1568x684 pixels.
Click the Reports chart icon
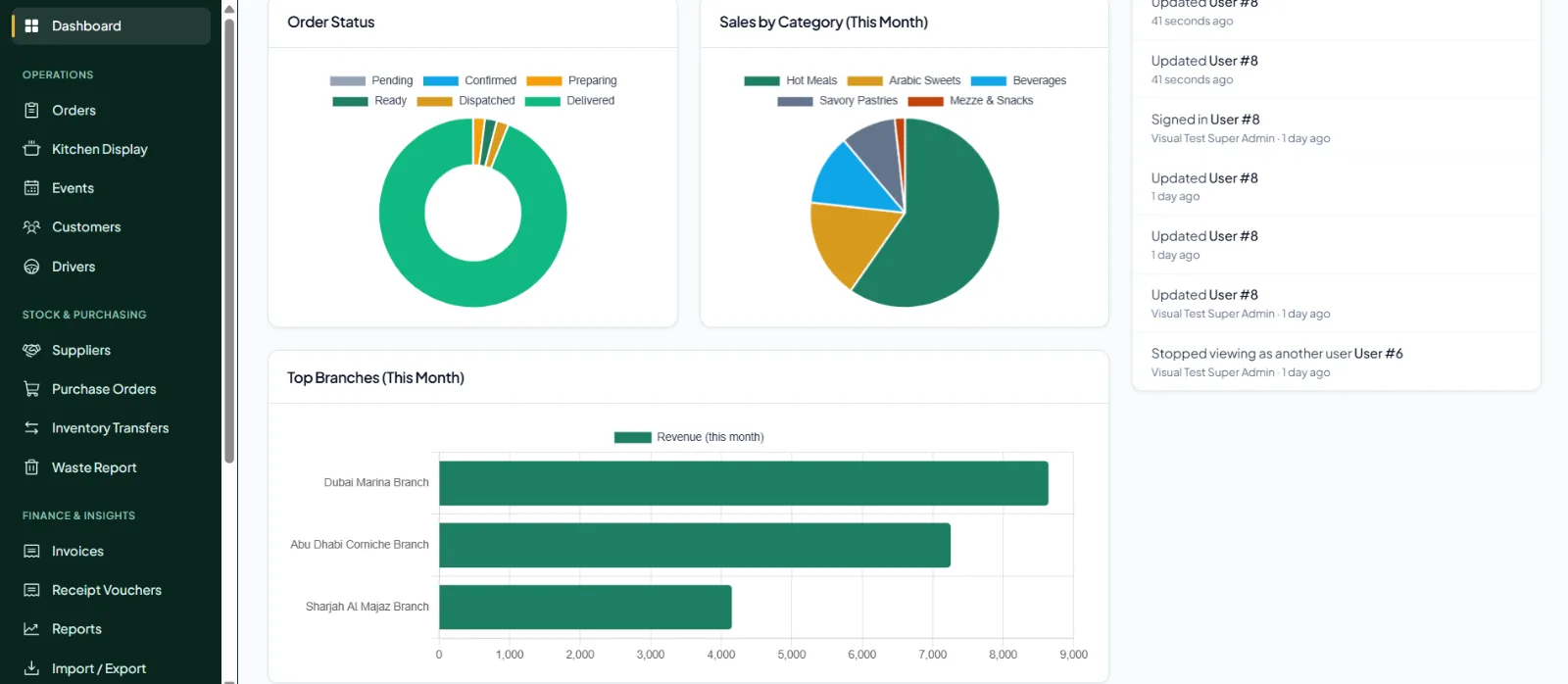tap(31, 629)
